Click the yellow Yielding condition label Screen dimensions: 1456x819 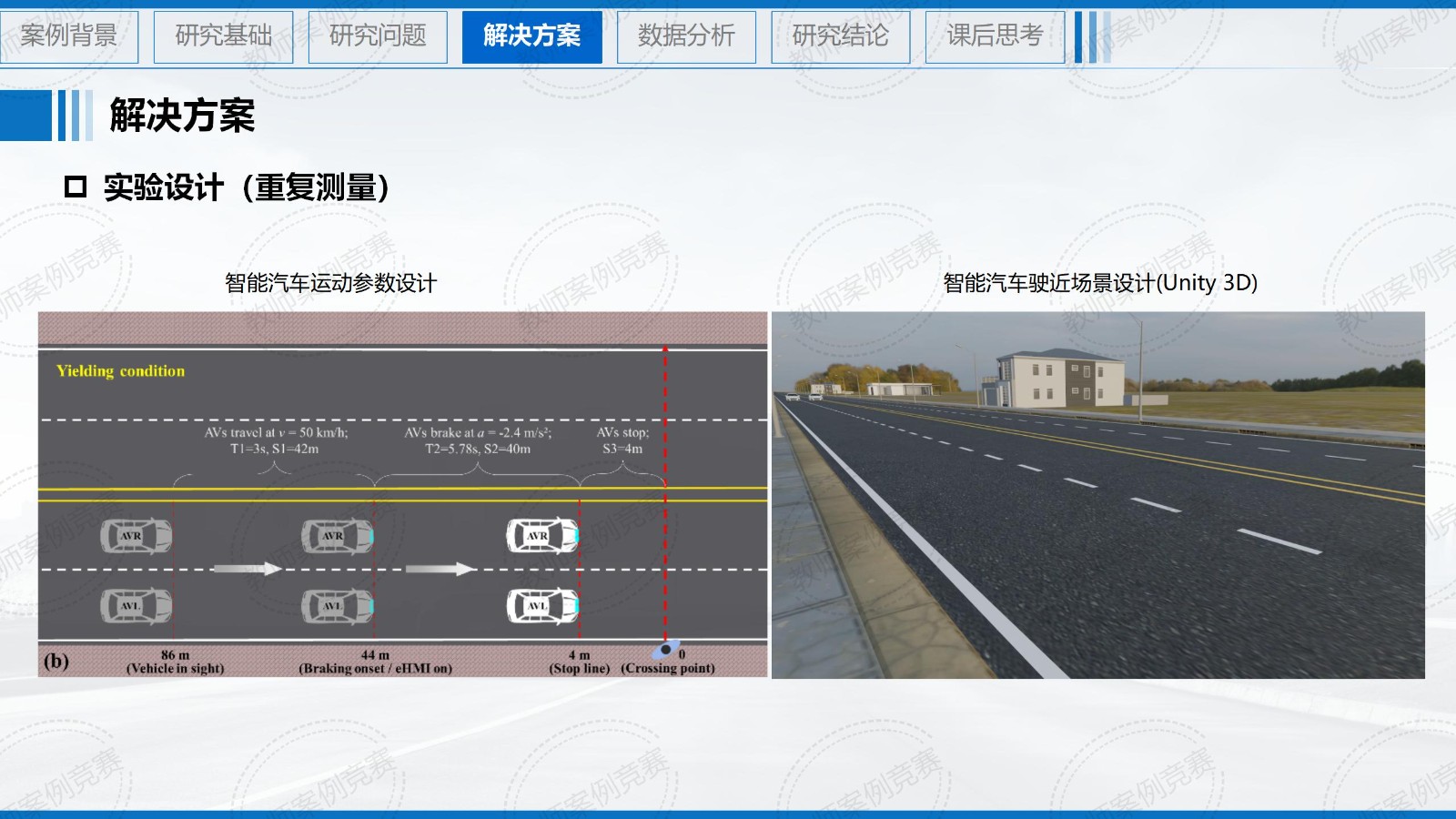point(120,371)
